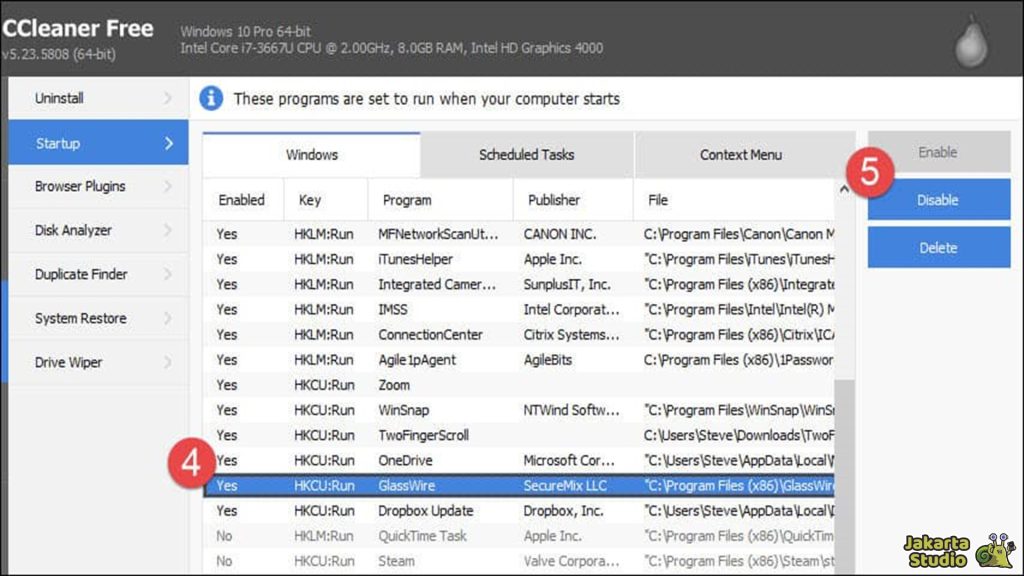Select the TwoFingerScroll entry

(x=519, y=435)
